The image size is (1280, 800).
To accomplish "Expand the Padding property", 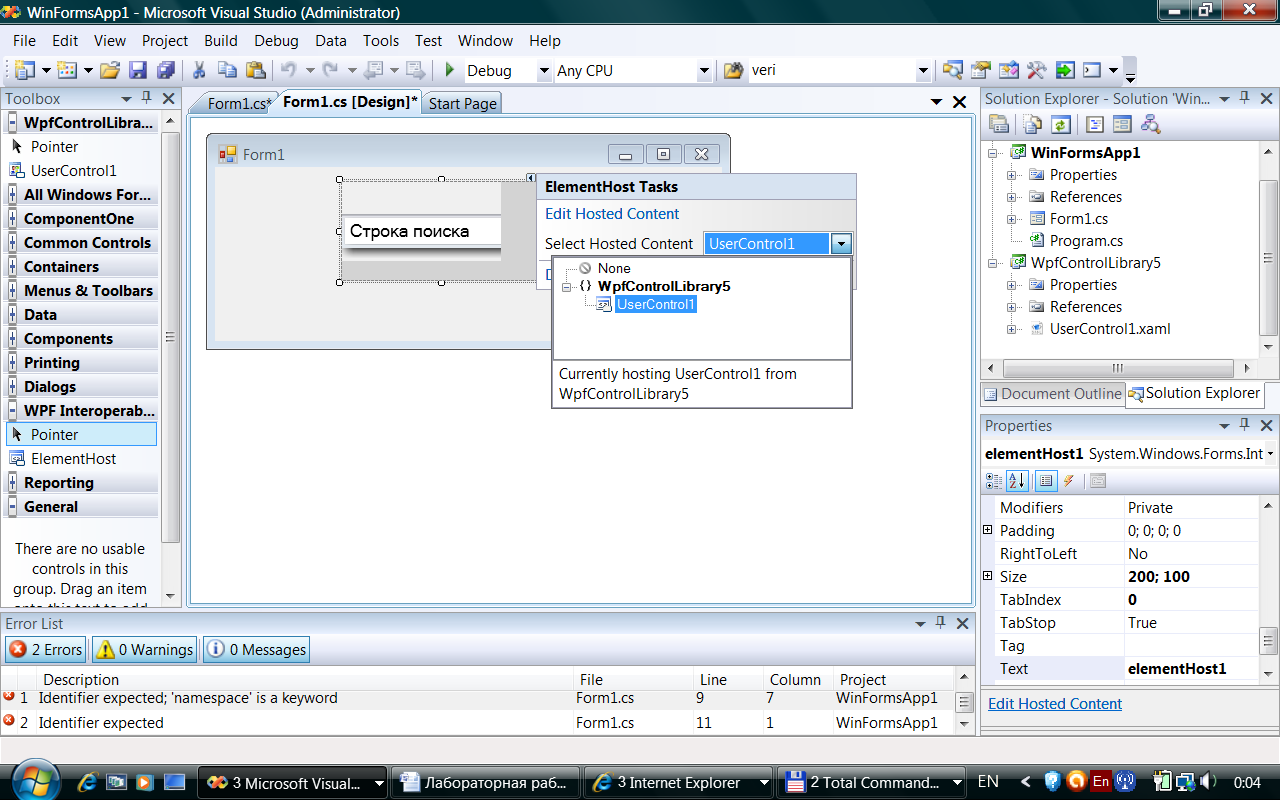I will click(x=987, y=530).
